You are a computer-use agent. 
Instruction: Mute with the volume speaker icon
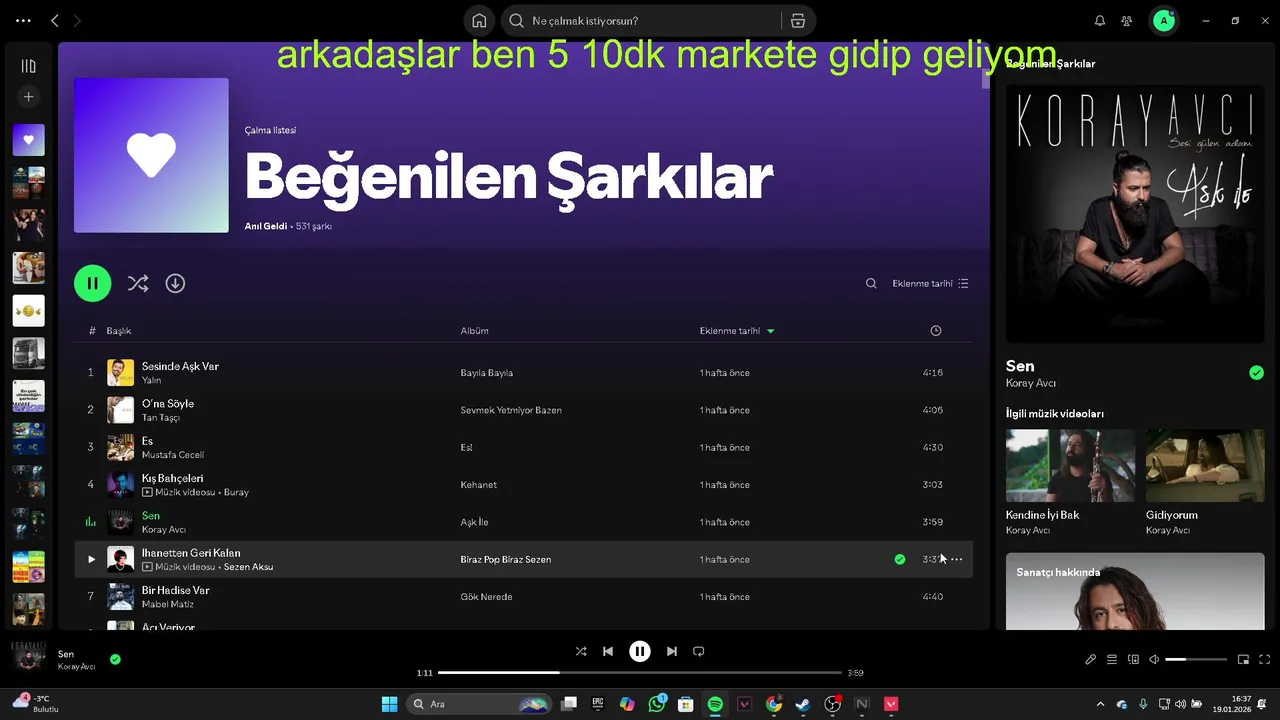[x=1154, y=659]
